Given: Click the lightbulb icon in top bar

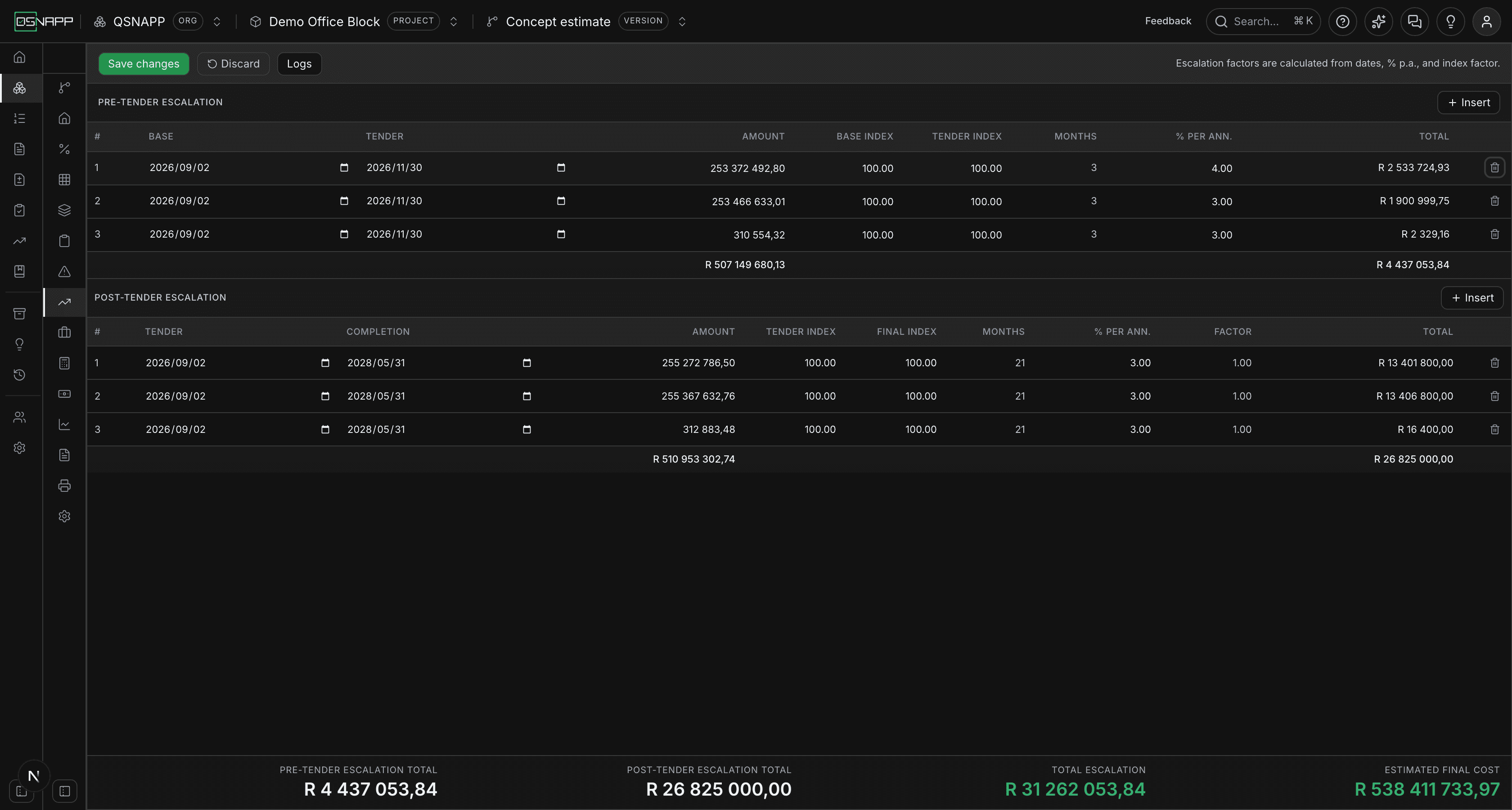Looking at the screenshot, I should 1450,22.
